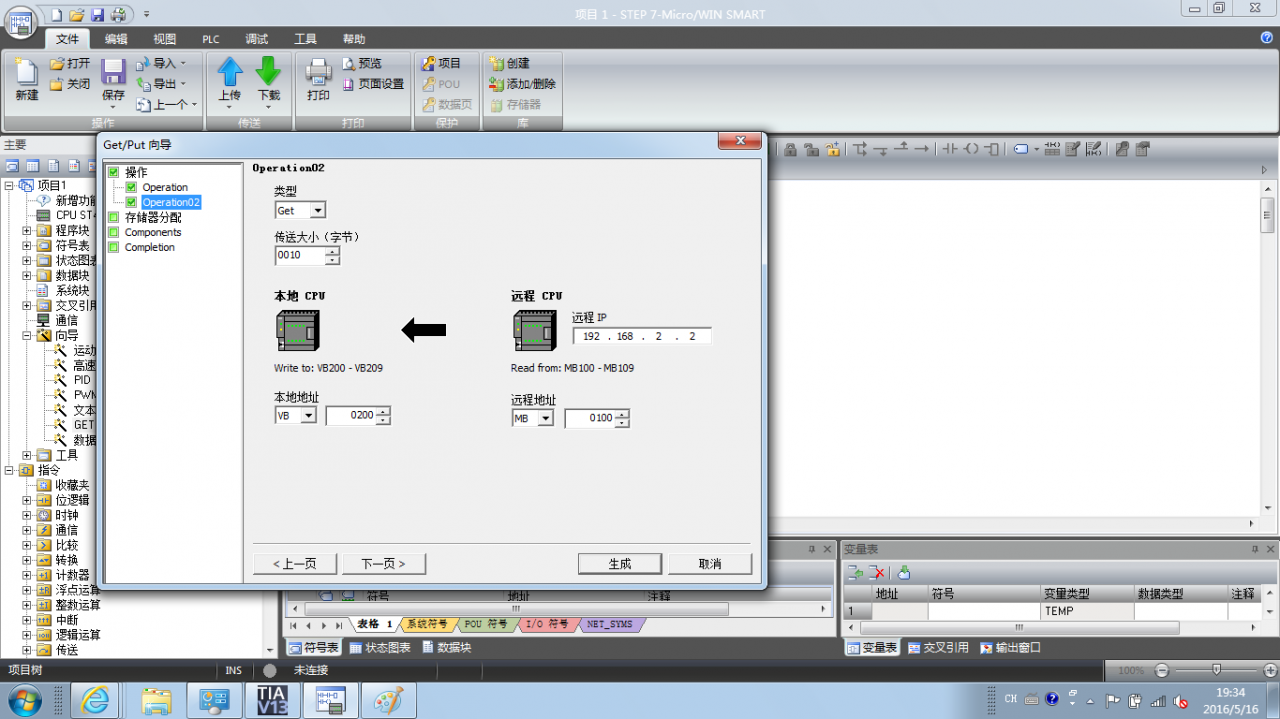Expand the 程序块 tree node
This screenshot has width=1280, height=719.
coord(27,230)
